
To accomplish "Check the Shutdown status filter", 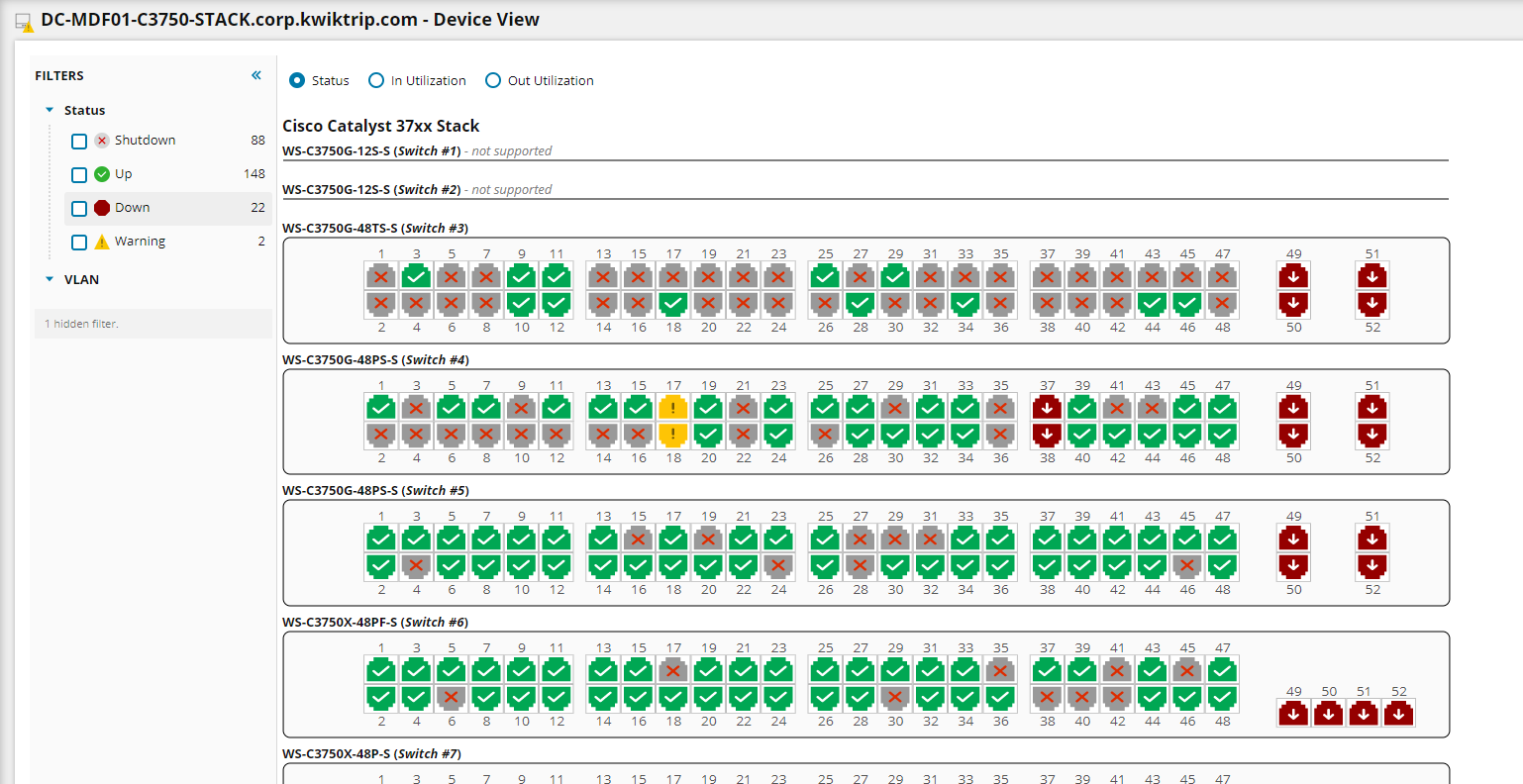I will pyautogui.click(x=79, y=142).
